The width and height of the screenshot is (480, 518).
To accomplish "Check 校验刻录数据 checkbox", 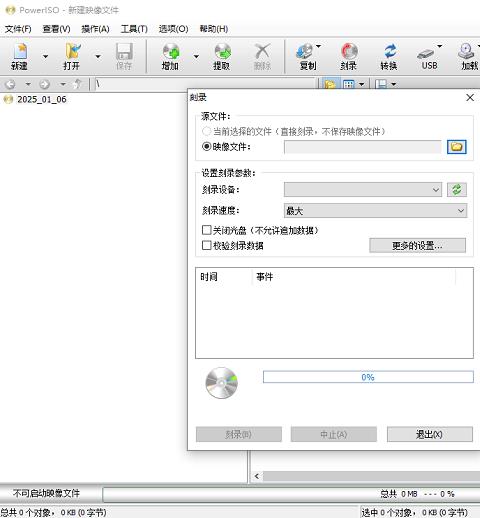I will click(x=207, y=245).
